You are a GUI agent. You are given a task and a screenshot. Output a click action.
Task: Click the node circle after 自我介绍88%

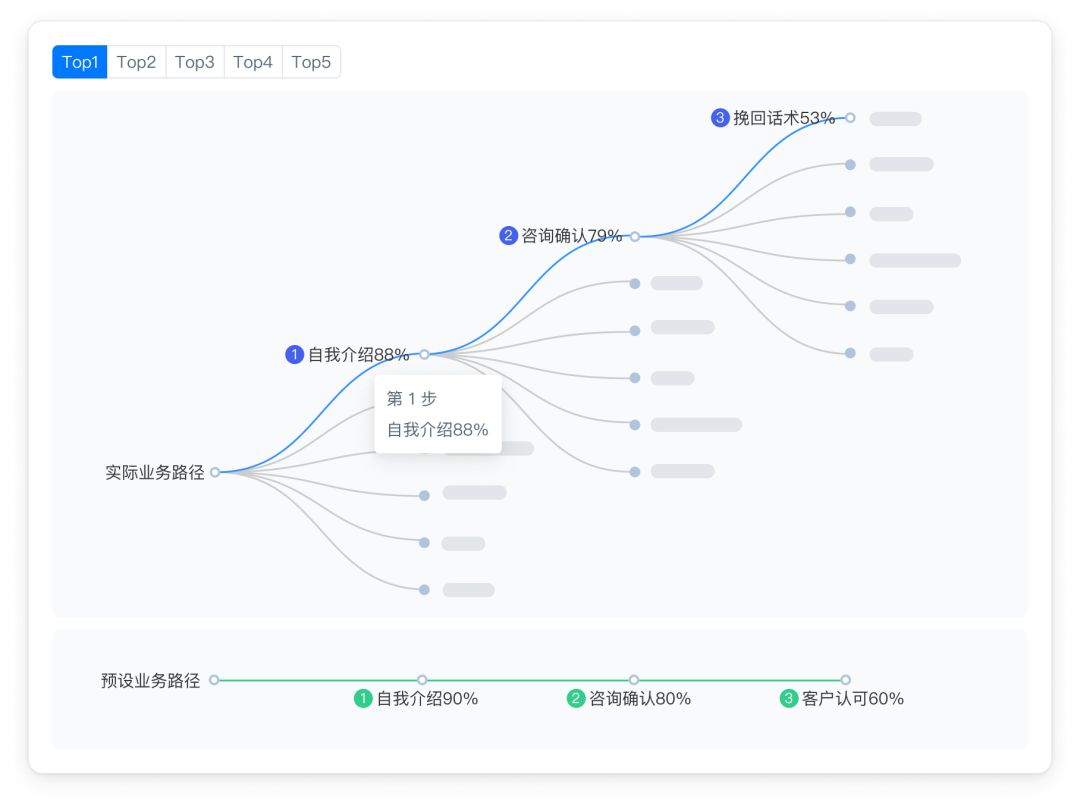pos(424,355)
